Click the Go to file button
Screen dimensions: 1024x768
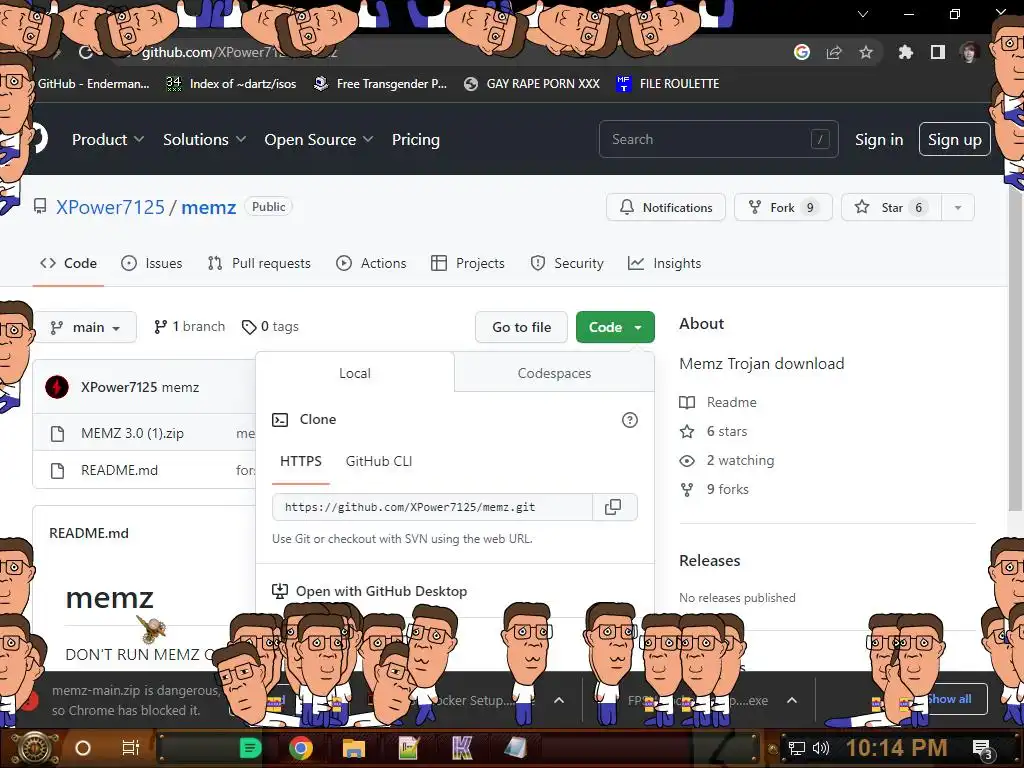coord(522,327)
